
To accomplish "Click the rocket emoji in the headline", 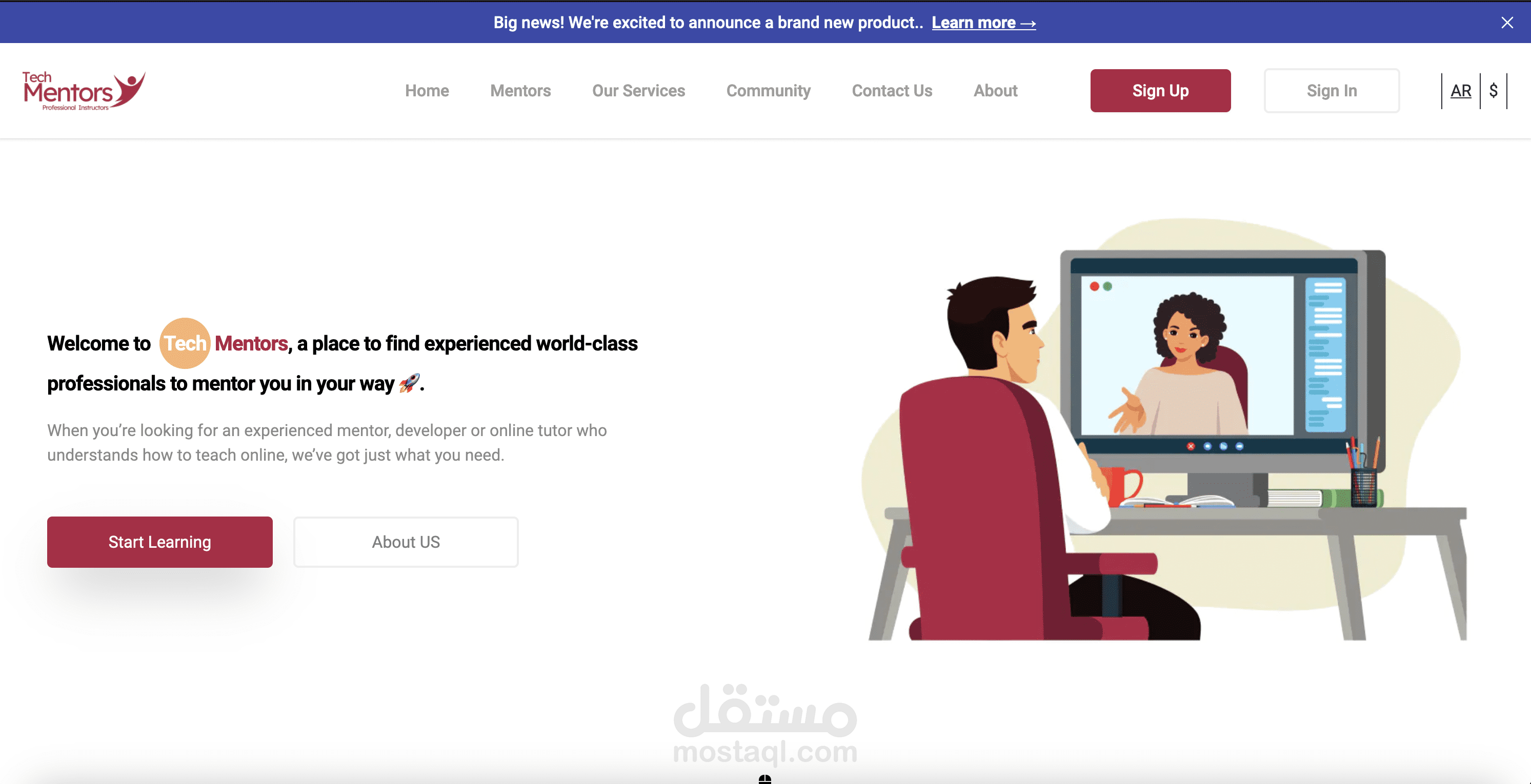I will 409,383.
